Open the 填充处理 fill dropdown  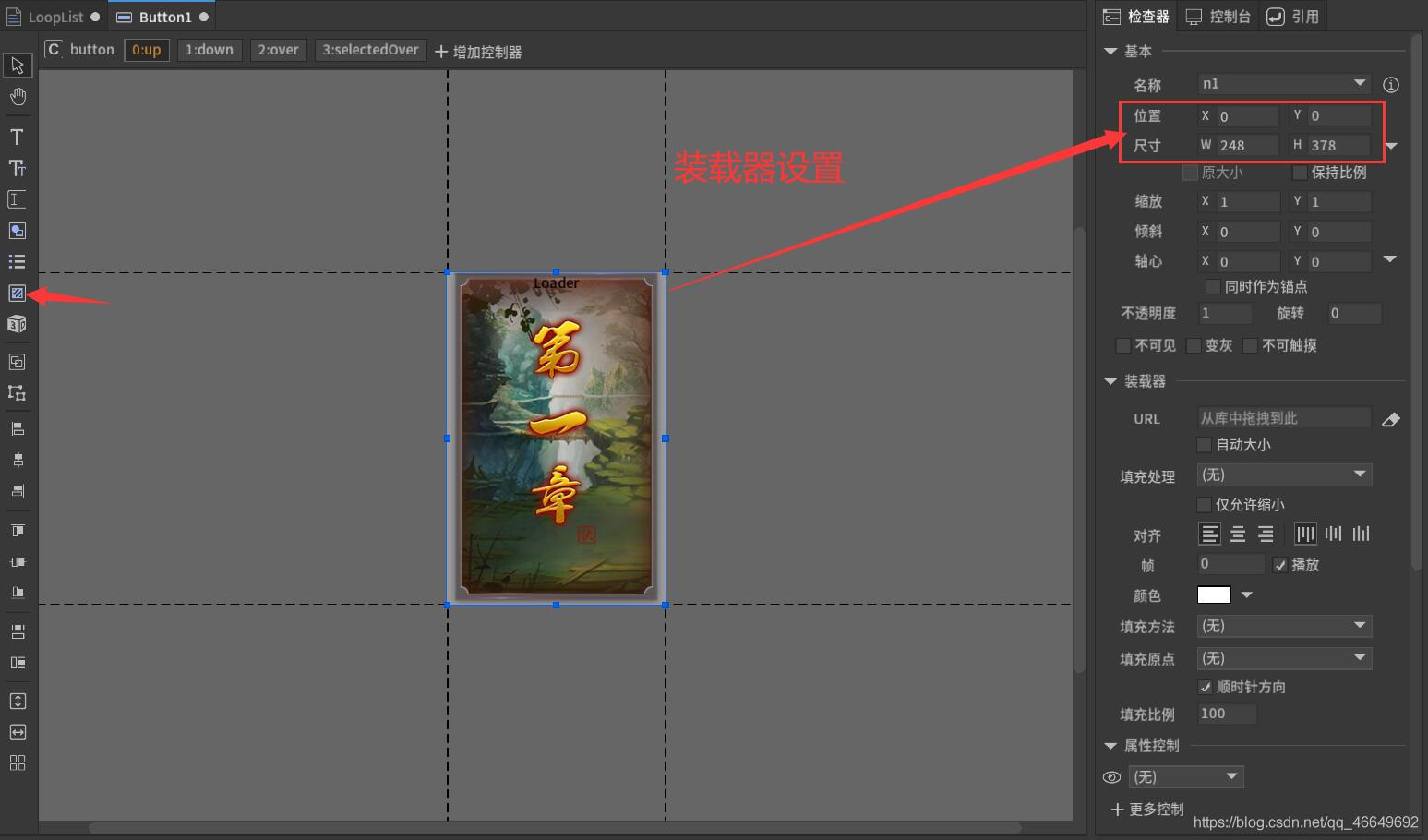1284,474
